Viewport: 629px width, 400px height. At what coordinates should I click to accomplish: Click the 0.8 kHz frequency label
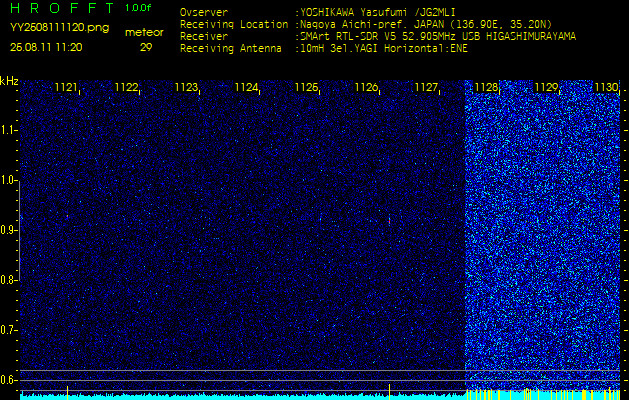click(8, 280)
